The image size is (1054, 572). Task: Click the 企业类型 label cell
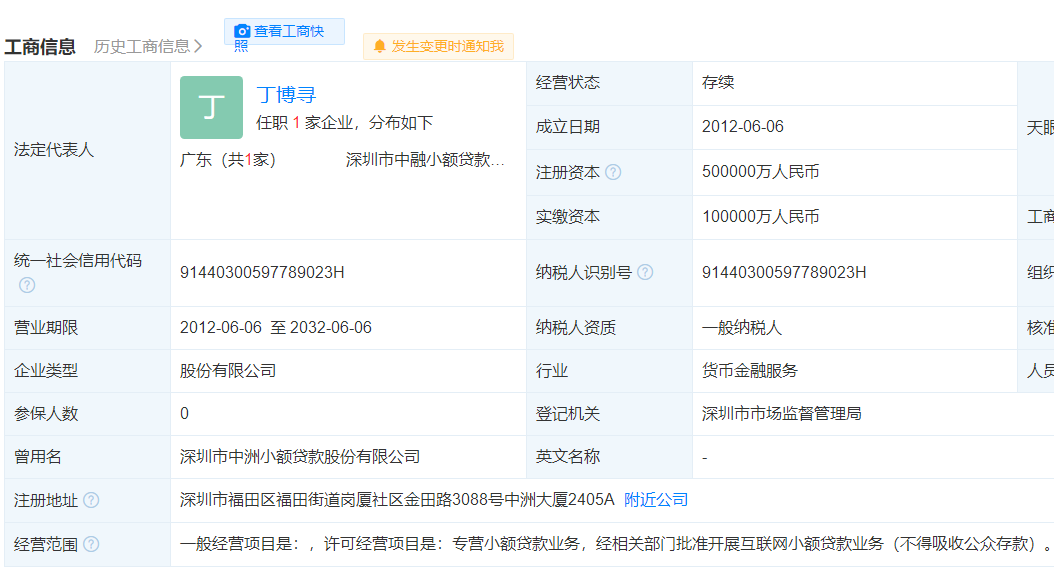[x=87, y=371]
